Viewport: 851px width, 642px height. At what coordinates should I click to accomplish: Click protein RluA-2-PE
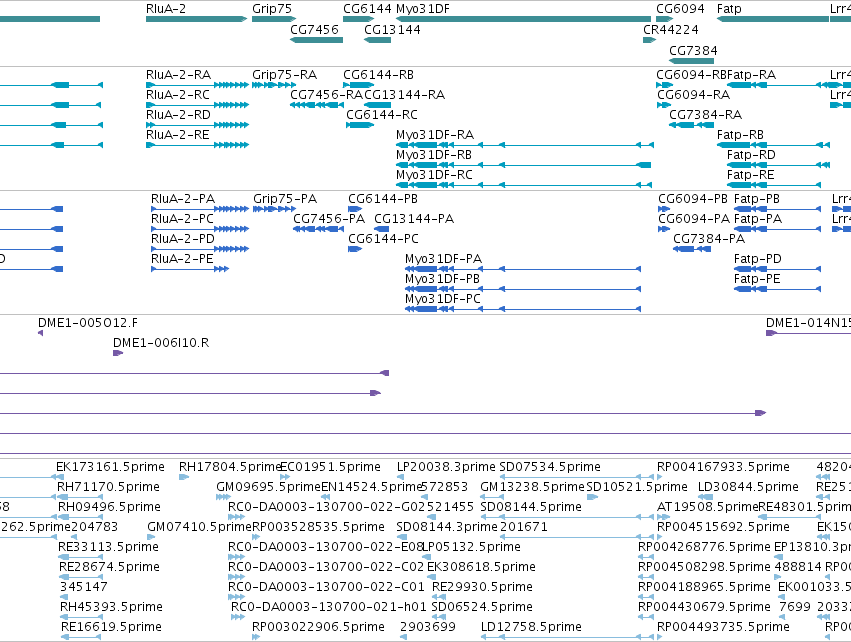190,269
